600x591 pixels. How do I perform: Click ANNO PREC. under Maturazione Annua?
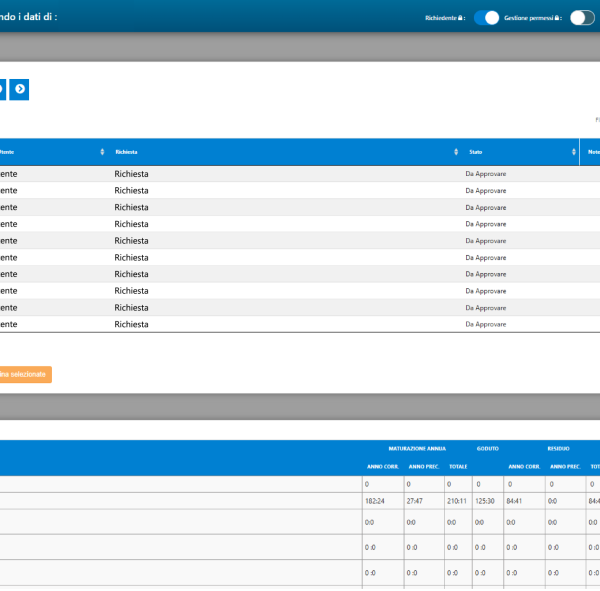424,467
